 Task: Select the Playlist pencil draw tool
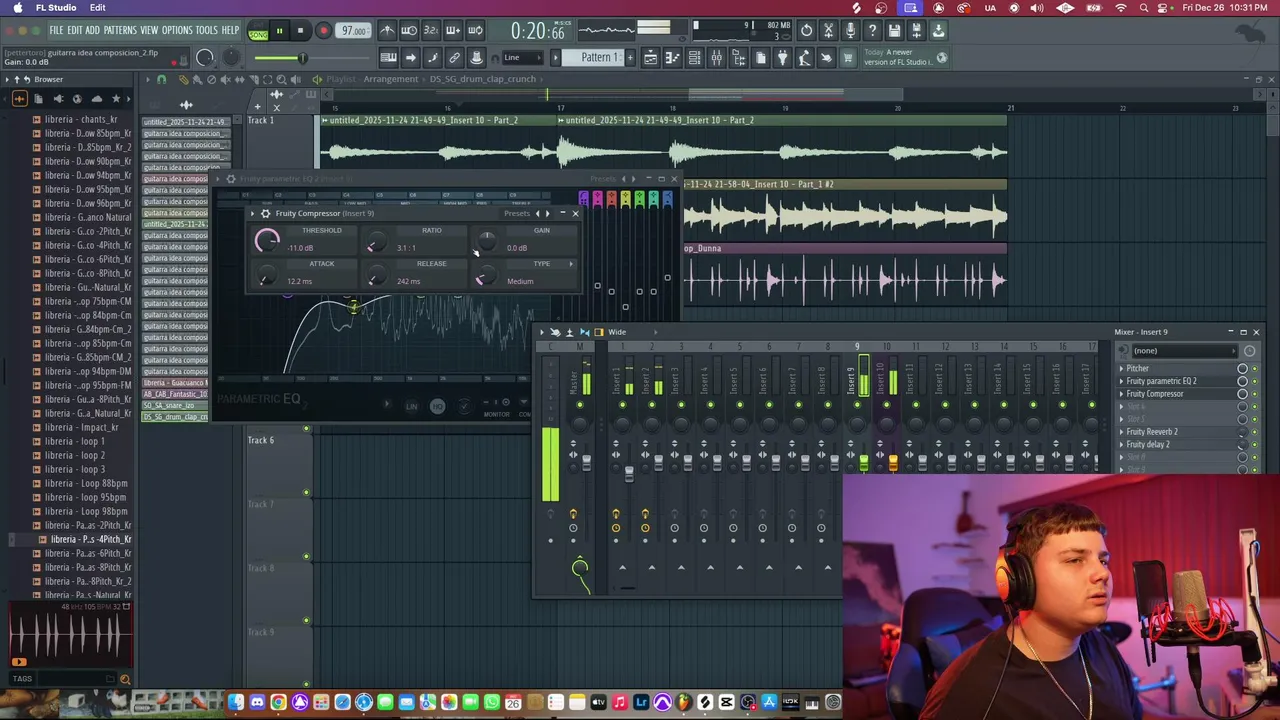(184, 80)
